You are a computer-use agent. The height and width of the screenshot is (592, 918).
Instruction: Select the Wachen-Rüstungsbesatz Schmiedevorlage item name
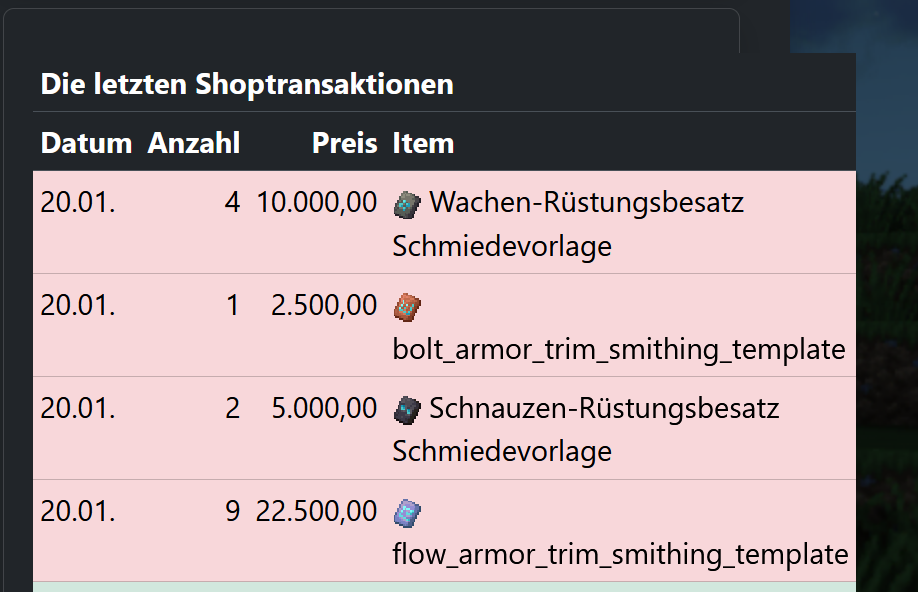click(x=586, y=204)
